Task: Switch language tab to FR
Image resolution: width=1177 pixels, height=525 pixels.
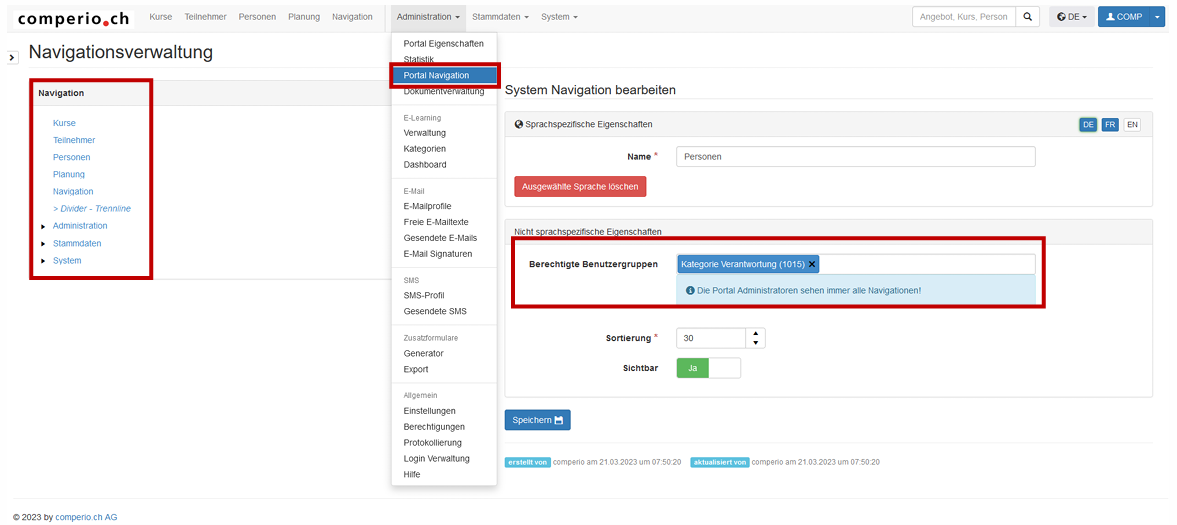Action: click(1110, 125)
